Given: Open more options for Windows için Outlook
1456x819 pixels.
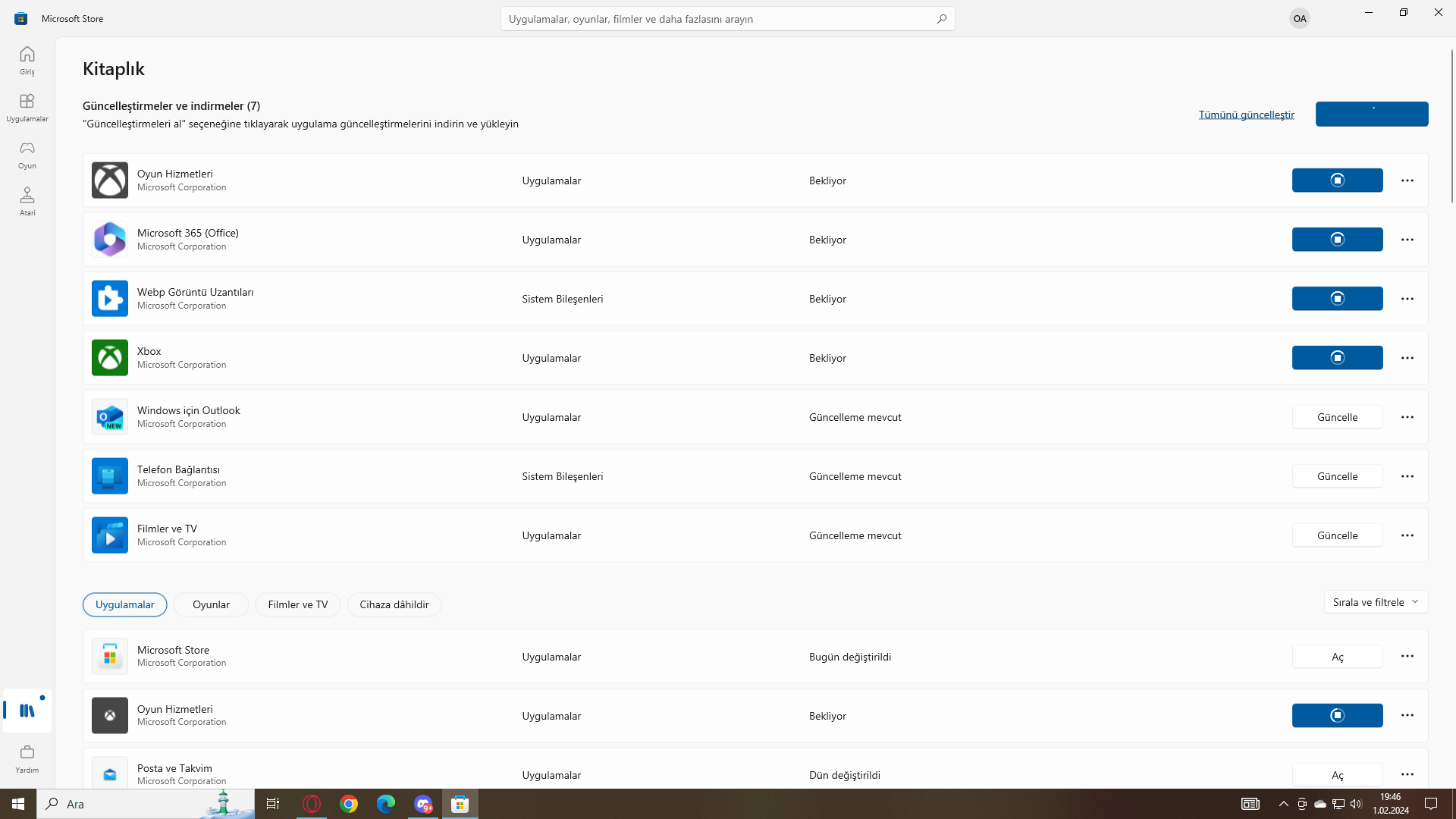Looking at the screenshot, I should (1407, 417).
